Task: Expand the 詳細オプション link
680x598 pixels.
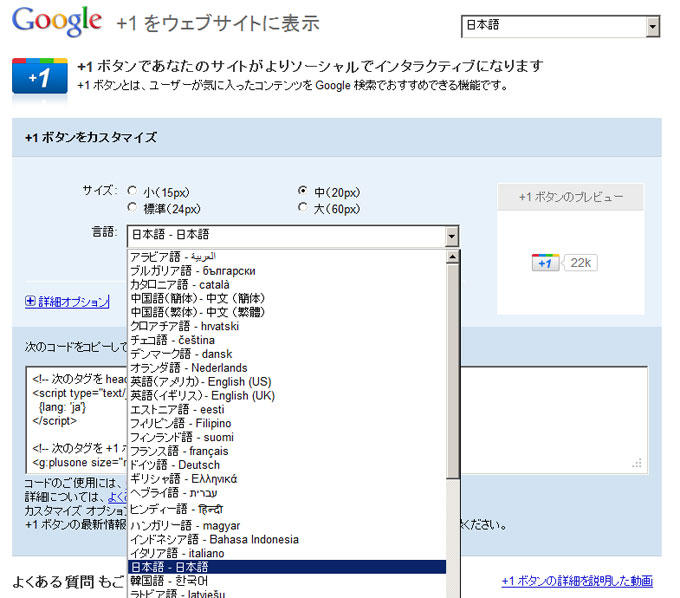Action: coord(73,301)
